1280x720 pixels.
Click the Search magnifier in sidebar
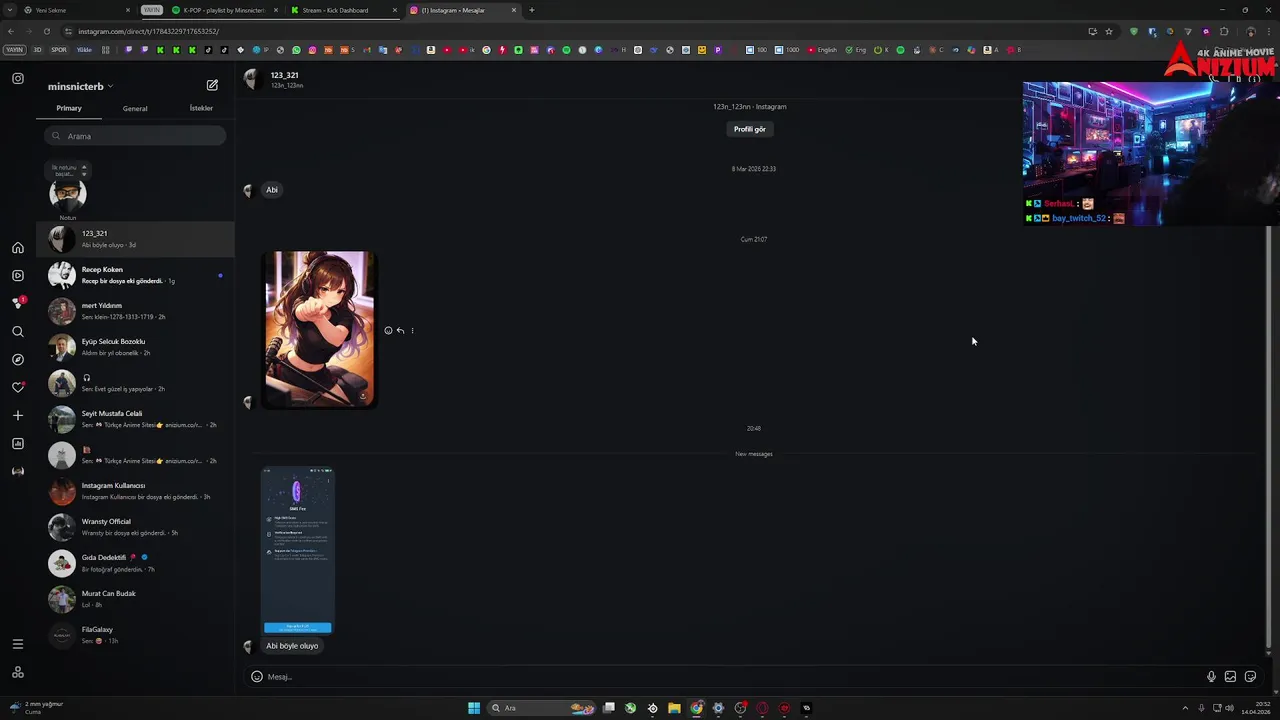click(18, 331)
